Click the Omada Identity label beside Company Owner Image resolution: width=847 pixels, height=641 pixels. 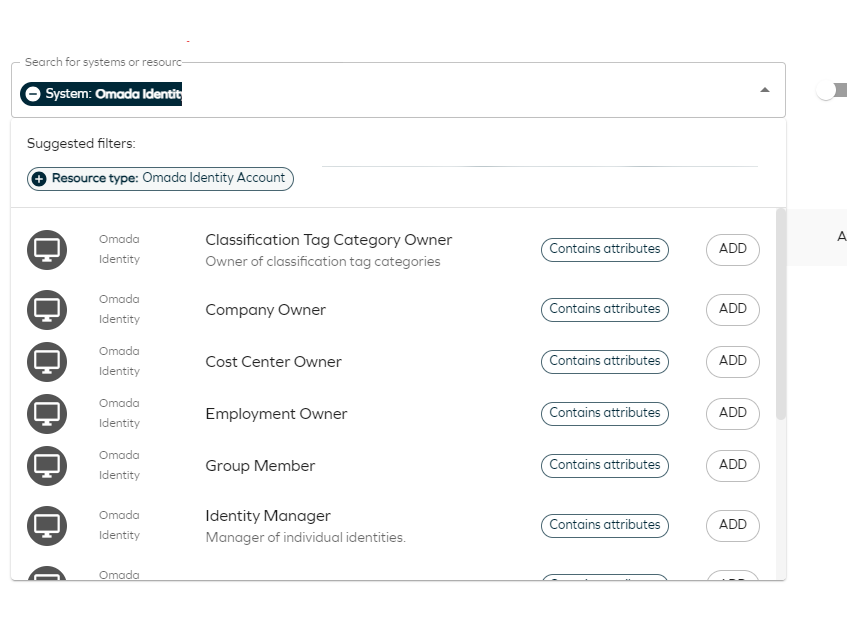click(119, 309)
